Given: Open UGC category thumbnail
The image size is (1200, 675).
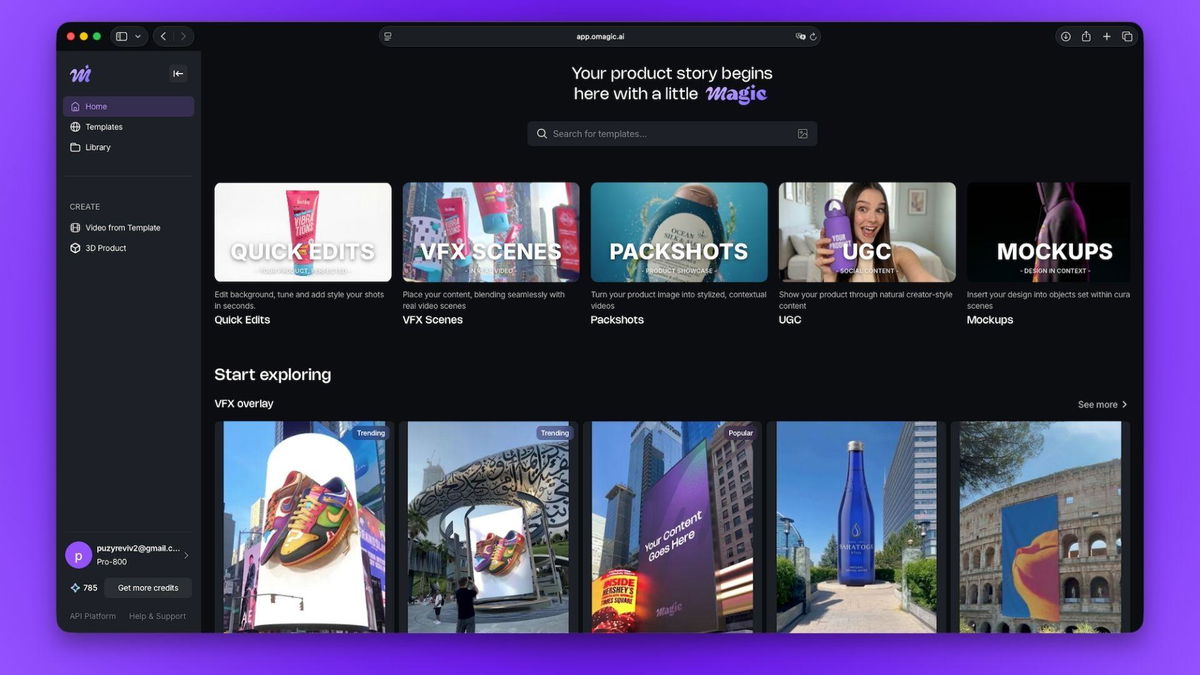Looking at the screenshot, I should (x=867, y=232).
